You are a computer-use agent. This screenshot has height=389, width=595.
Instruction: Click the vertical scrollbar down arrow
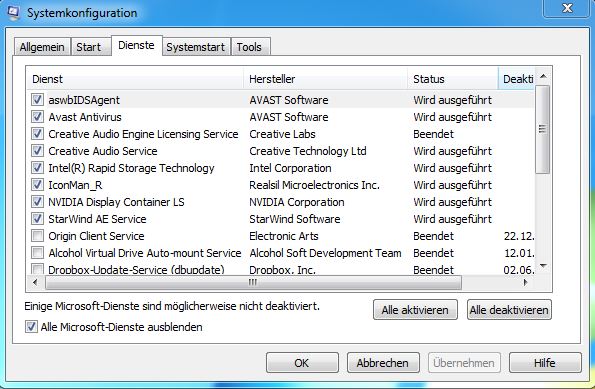(x=543, y=266)
